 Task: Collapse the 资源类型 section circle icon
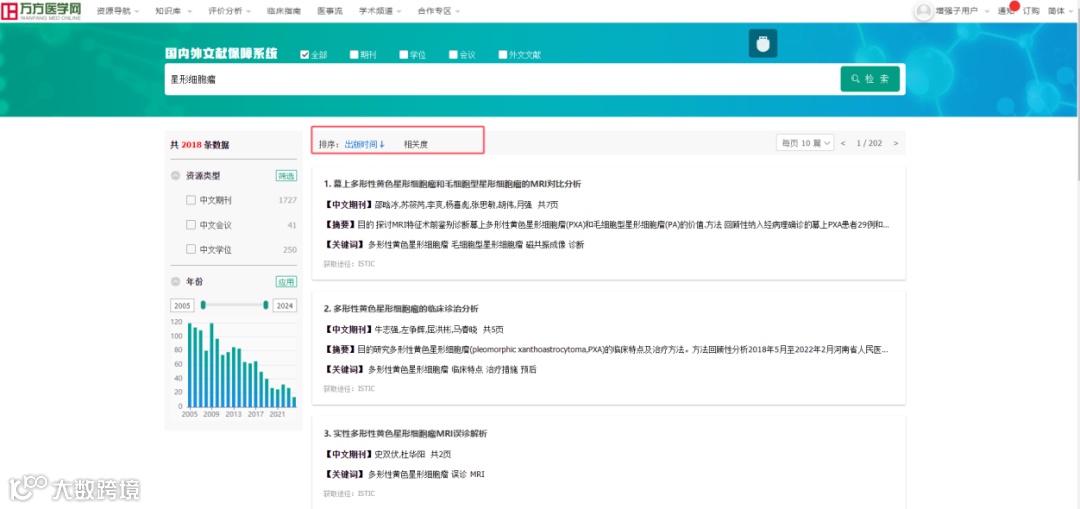point(176,176)
